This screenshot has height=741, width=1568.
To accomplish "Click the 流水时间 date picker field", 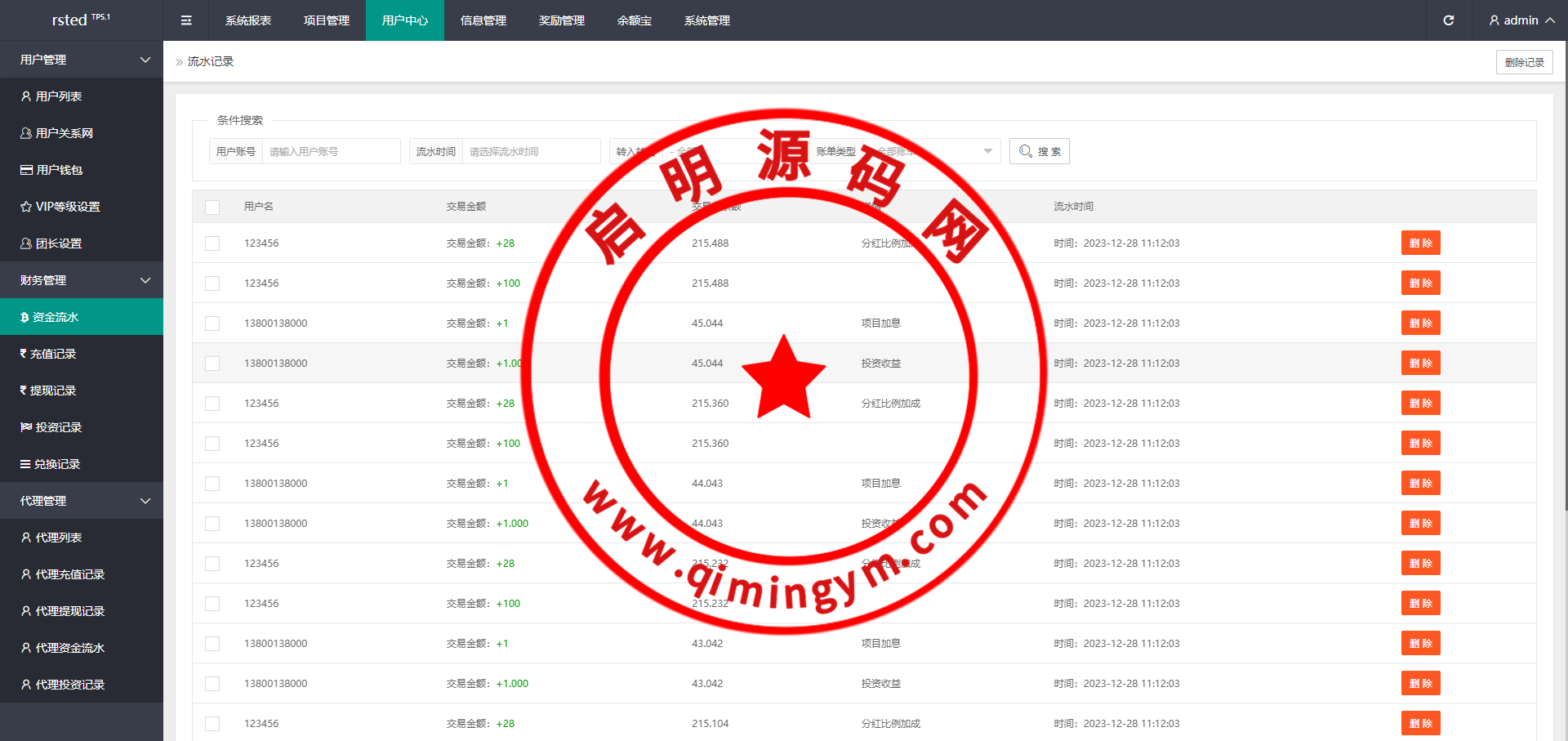I will click(531, 151).
